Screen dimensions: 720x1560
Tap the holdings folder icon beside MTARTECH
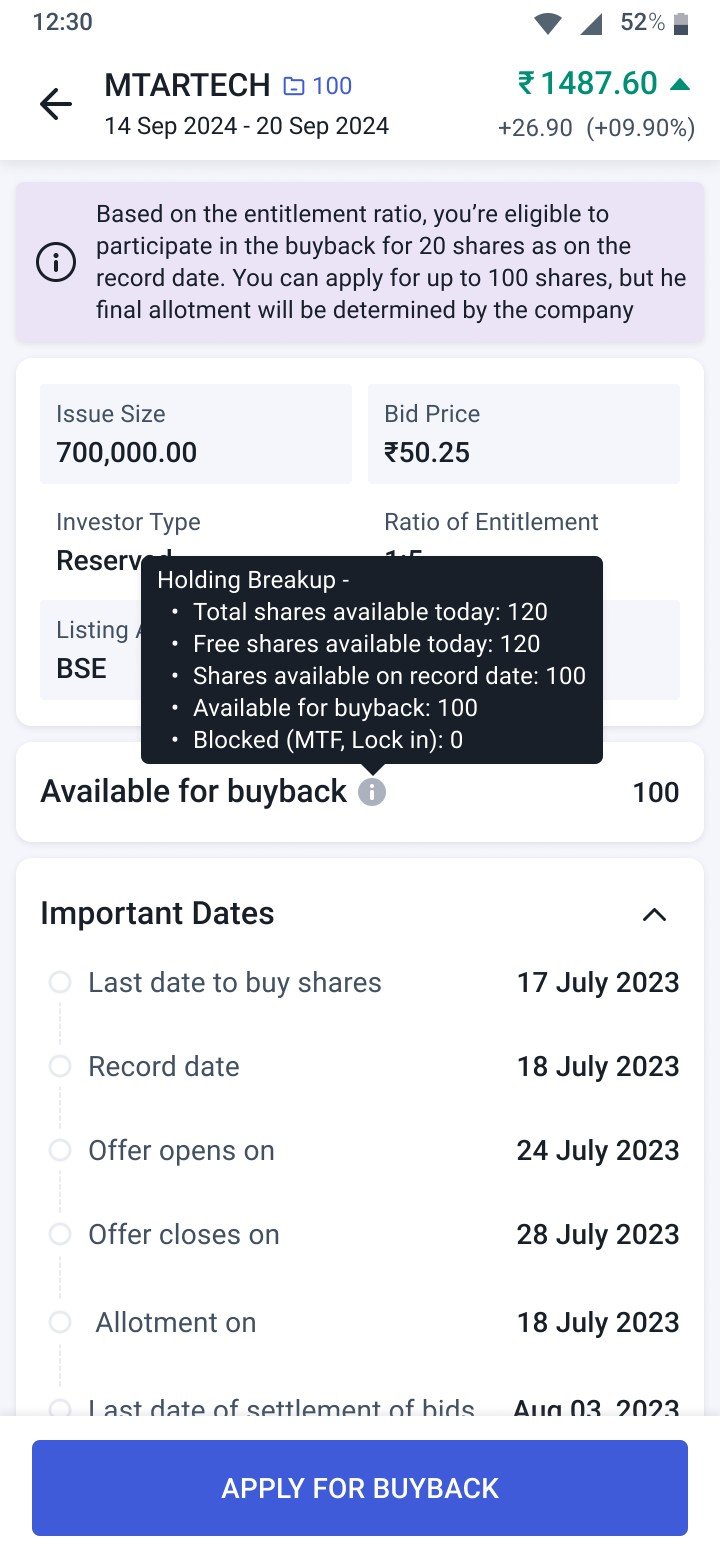pyautogui.click(x=294, y=86)
